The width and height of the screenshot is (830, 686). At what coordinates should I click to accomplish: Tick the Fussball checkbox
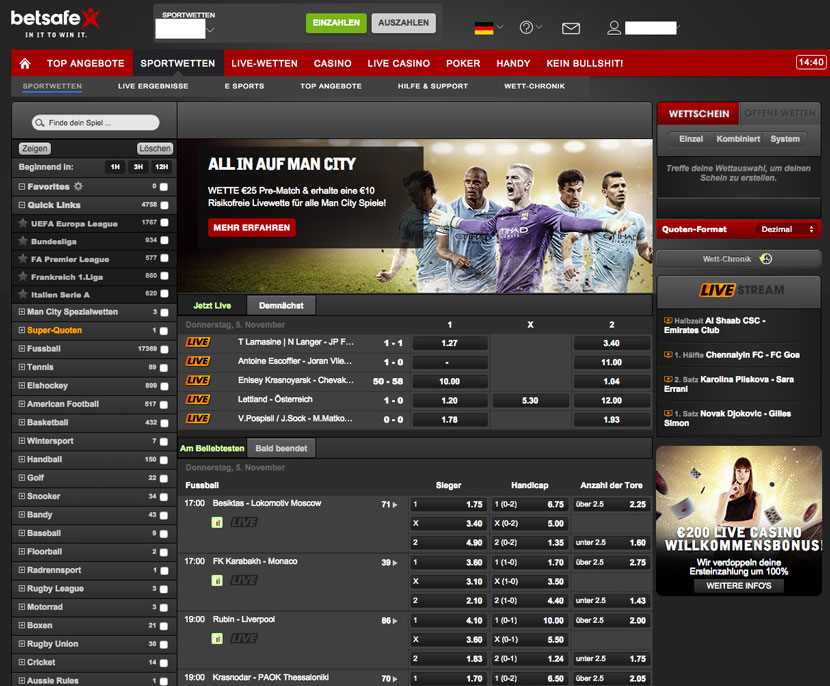164,349
